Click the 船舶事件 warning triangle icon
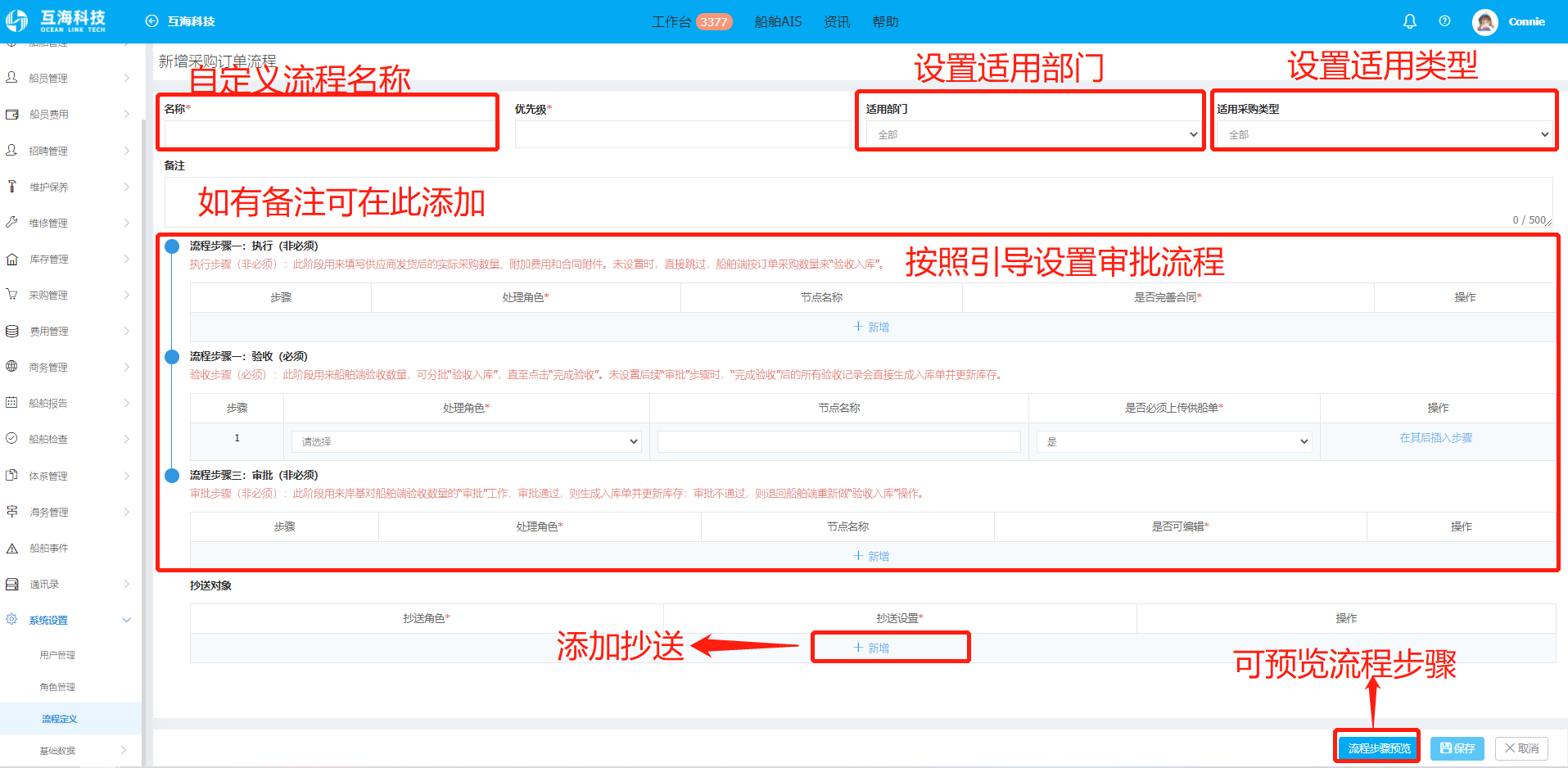The height and width of the screenshot is (768, 1568). (11, 548)
